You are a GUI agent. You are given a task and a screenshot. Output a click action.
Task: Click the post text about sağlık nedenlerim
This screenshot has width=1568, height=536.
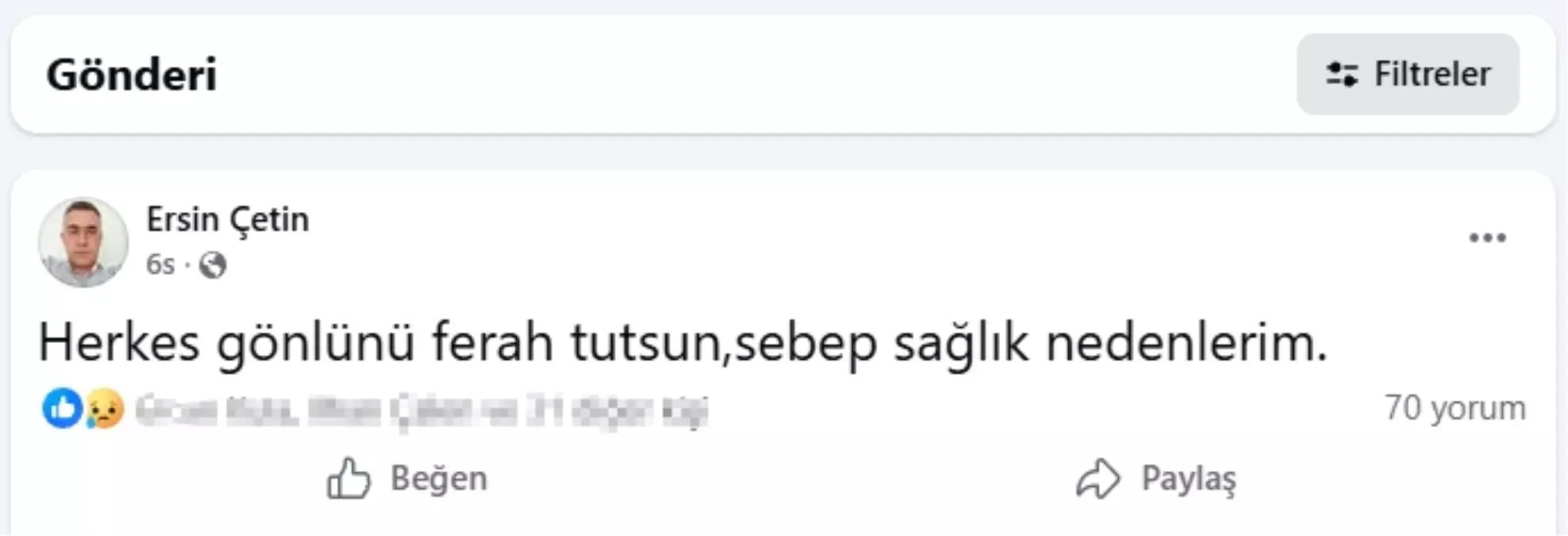tap(683, 343)
